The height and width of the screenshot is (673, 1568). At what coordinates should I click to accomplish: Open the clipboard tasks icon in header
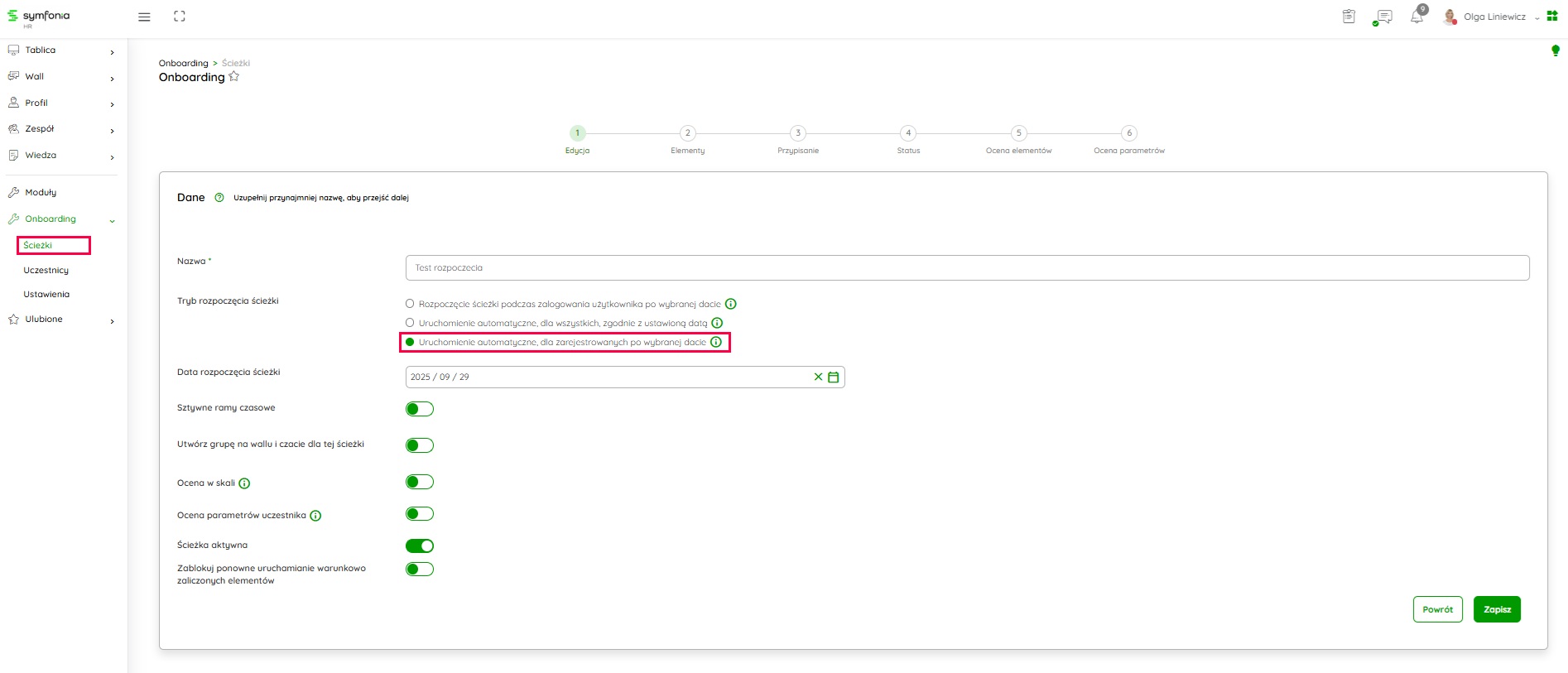click(1349, 17)
